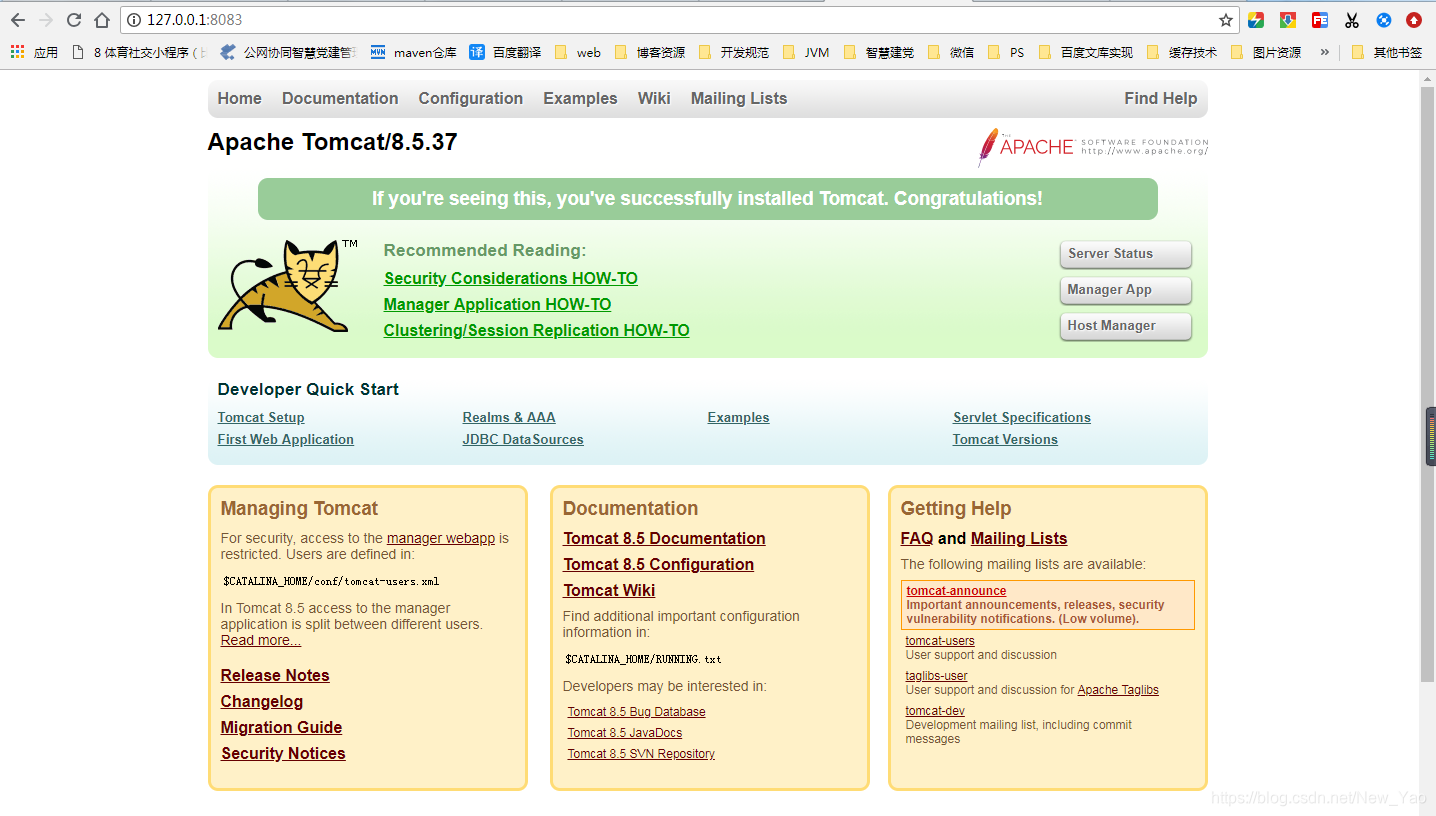Open the Tomcat Versions link

(x=1005, y=439)
